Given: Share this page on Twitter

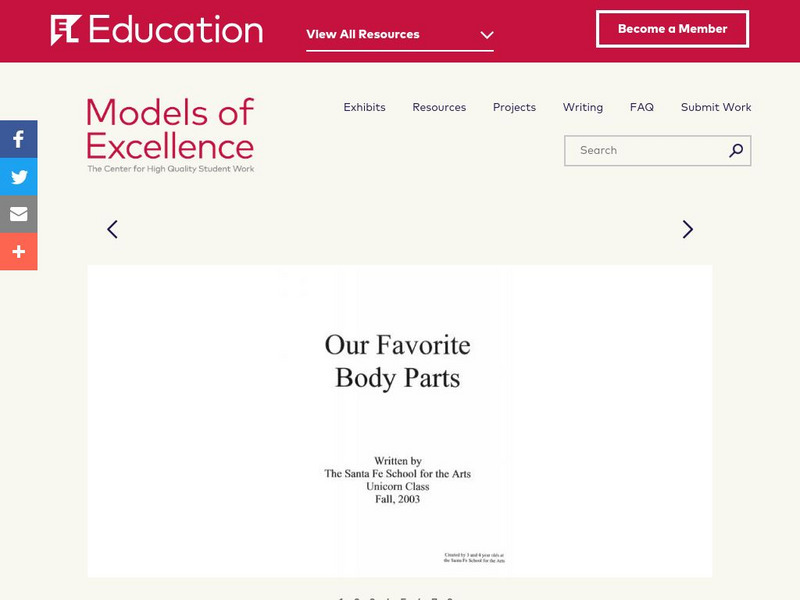Looking at the screenshot, I should coord(18,177).
